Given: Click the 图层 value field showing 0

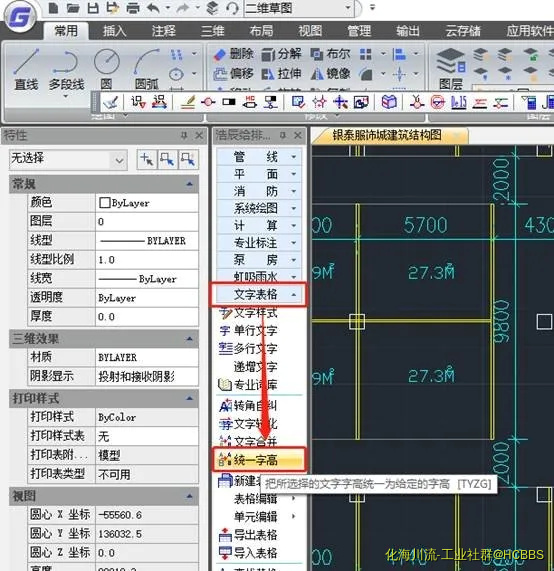Looking at the screenshot, I should coord(147,221).
